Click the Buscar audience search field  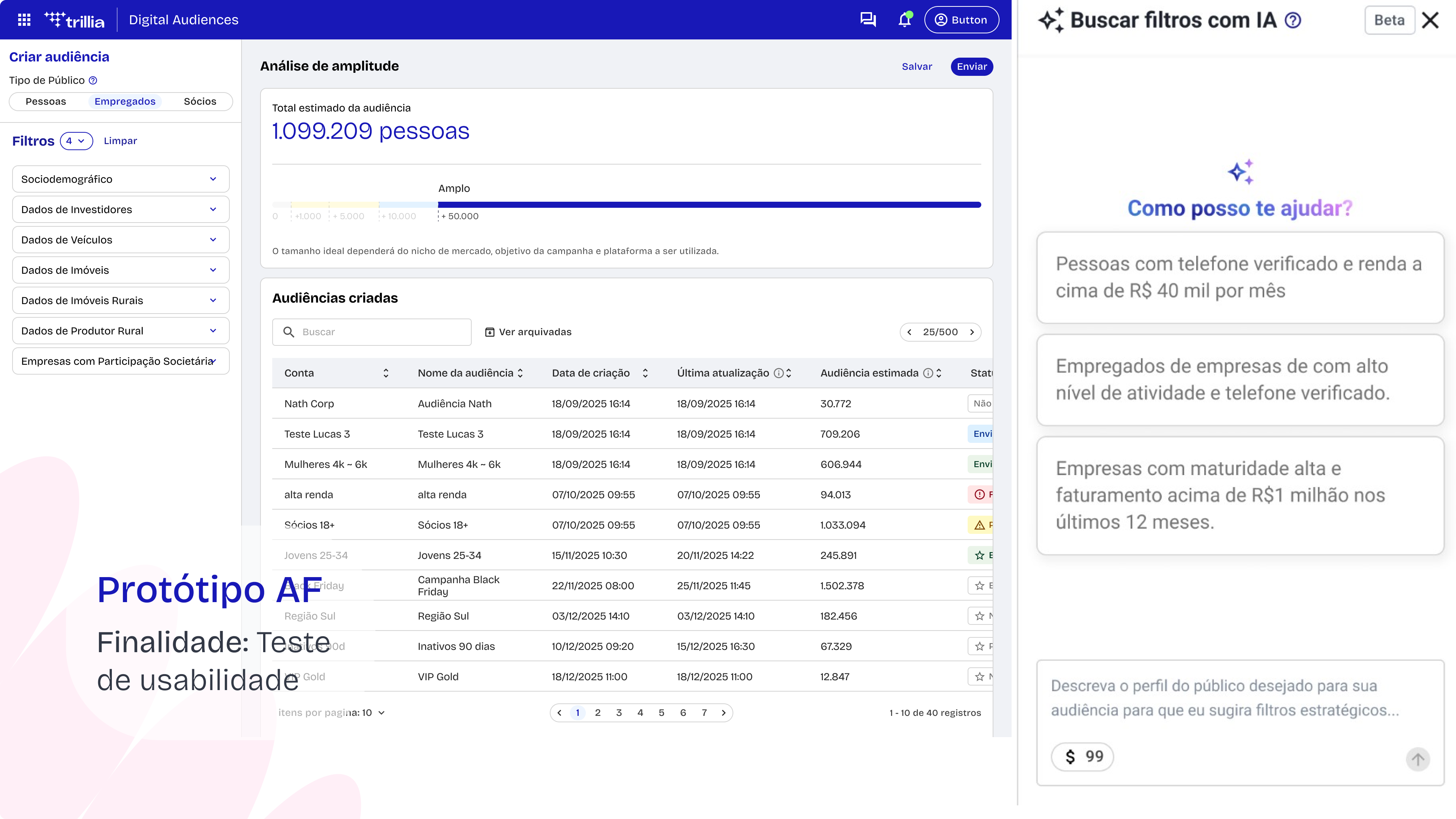point(372,332)
